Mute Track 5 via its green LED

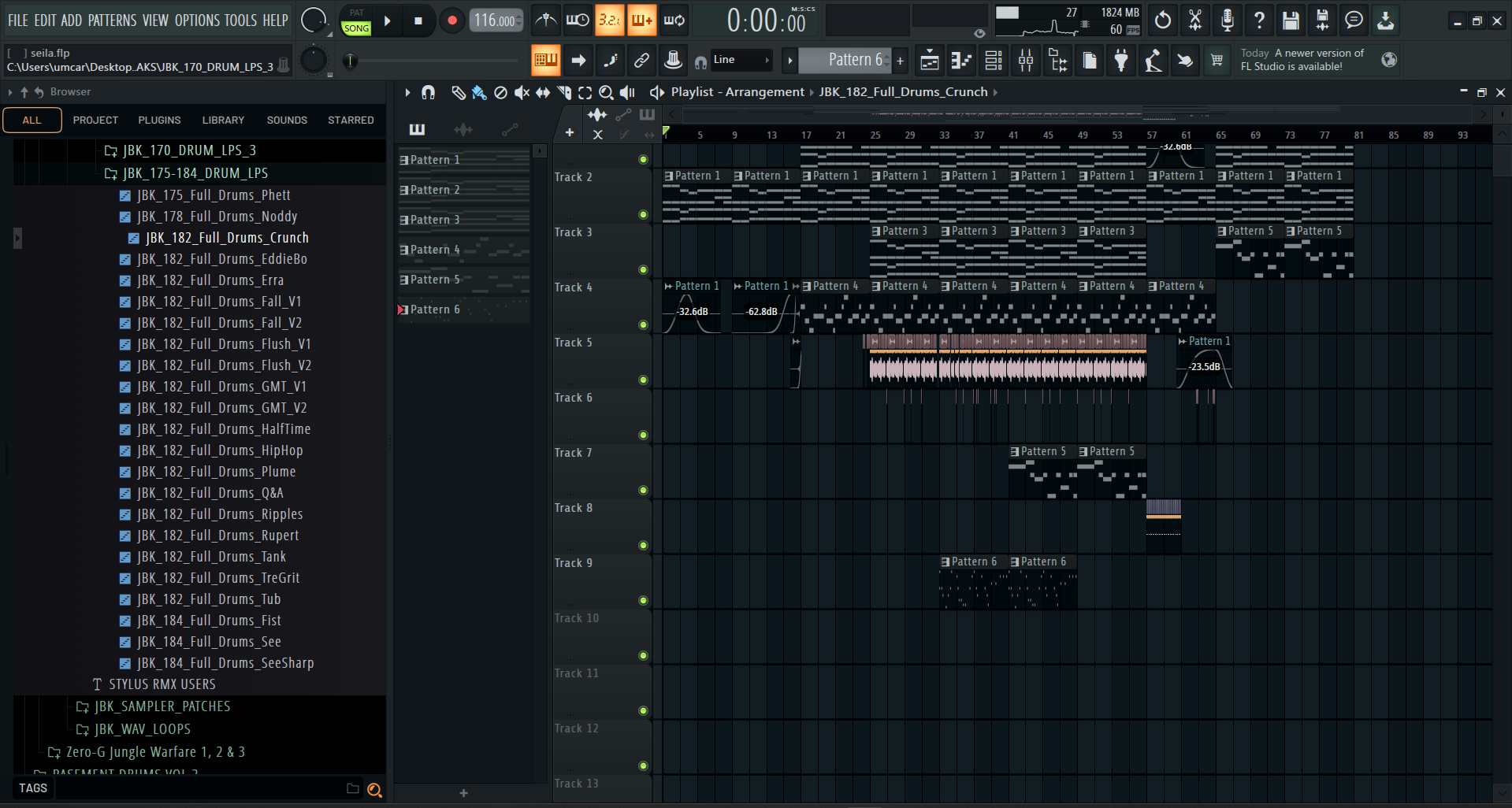(x=643, y=380)
